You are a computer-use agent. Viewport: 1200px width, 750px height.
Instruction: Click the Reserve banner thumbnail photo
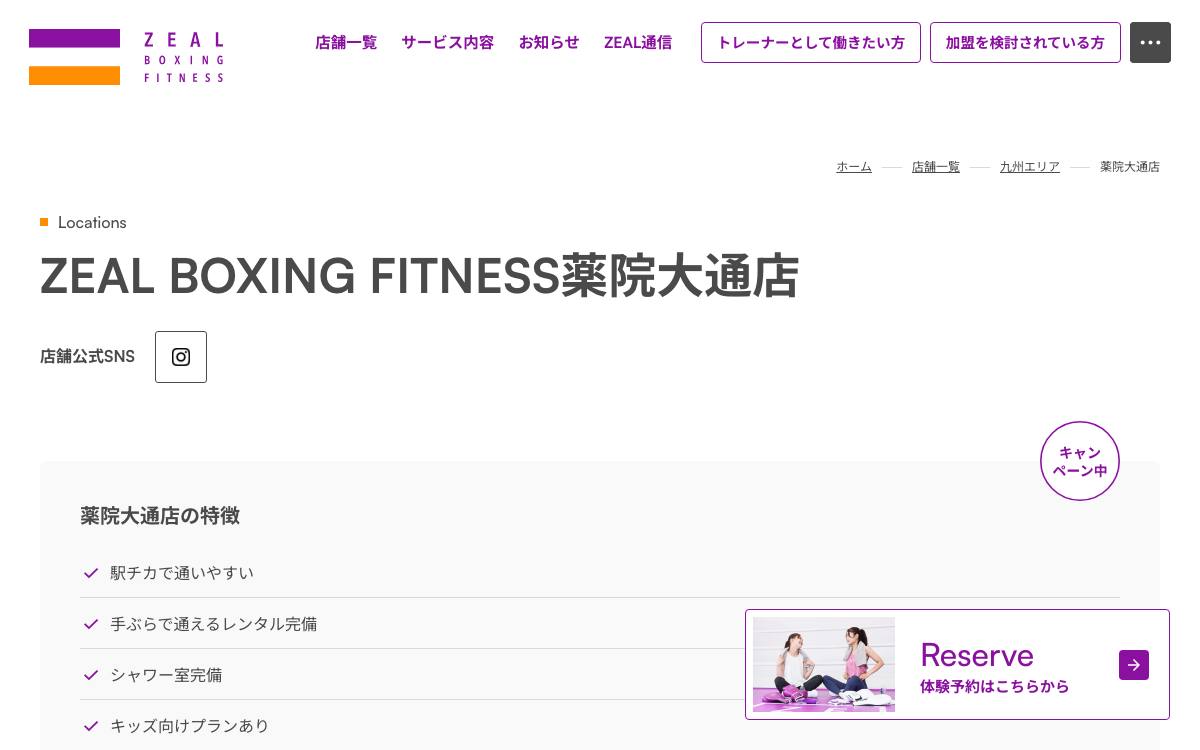pyautogui.click(x=824, y=664)
